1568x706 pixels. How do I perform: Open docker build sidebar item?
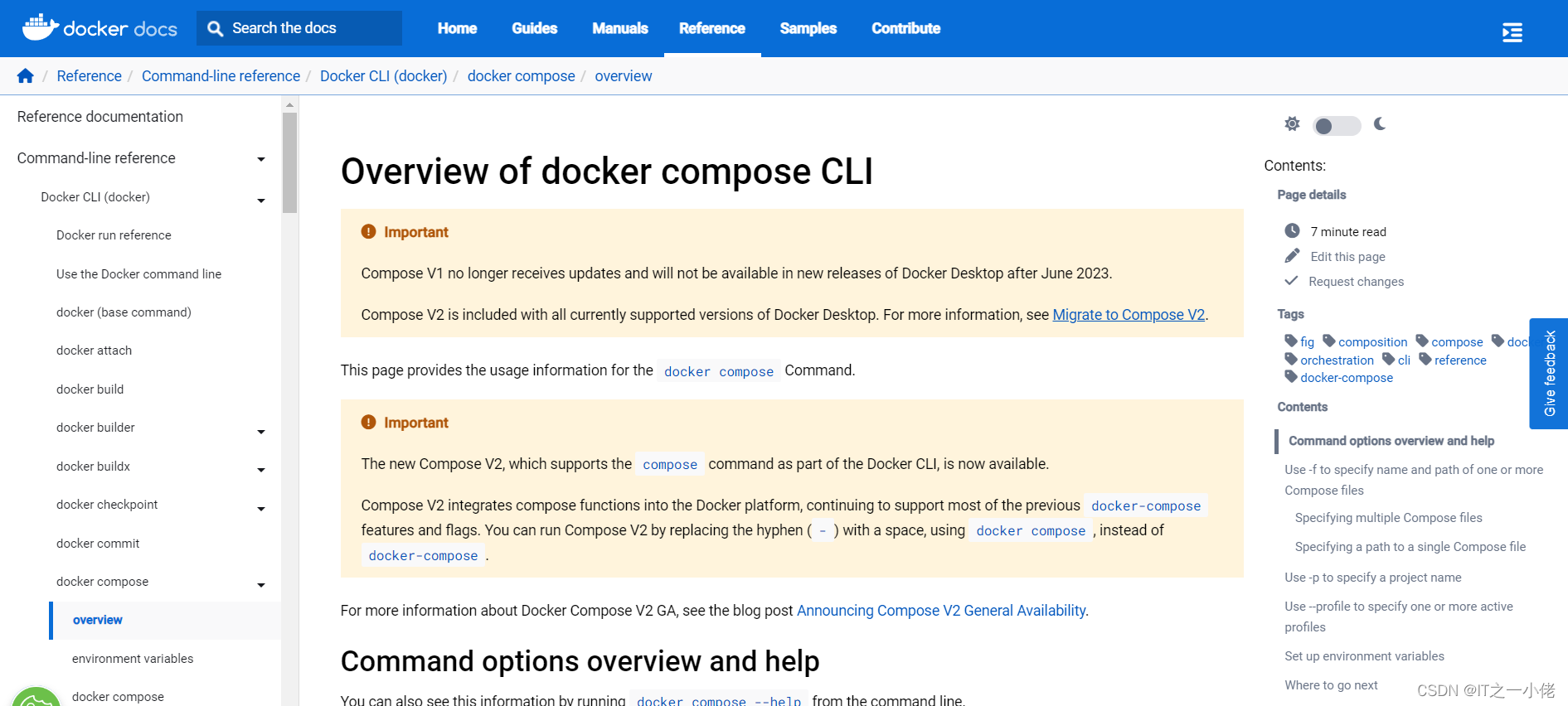pos(90,389)
